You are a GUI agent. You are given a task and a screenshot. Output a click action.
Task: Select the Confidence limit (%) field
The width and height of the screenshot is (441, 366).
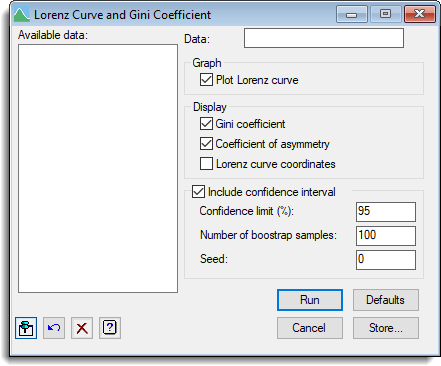(386, 212)
